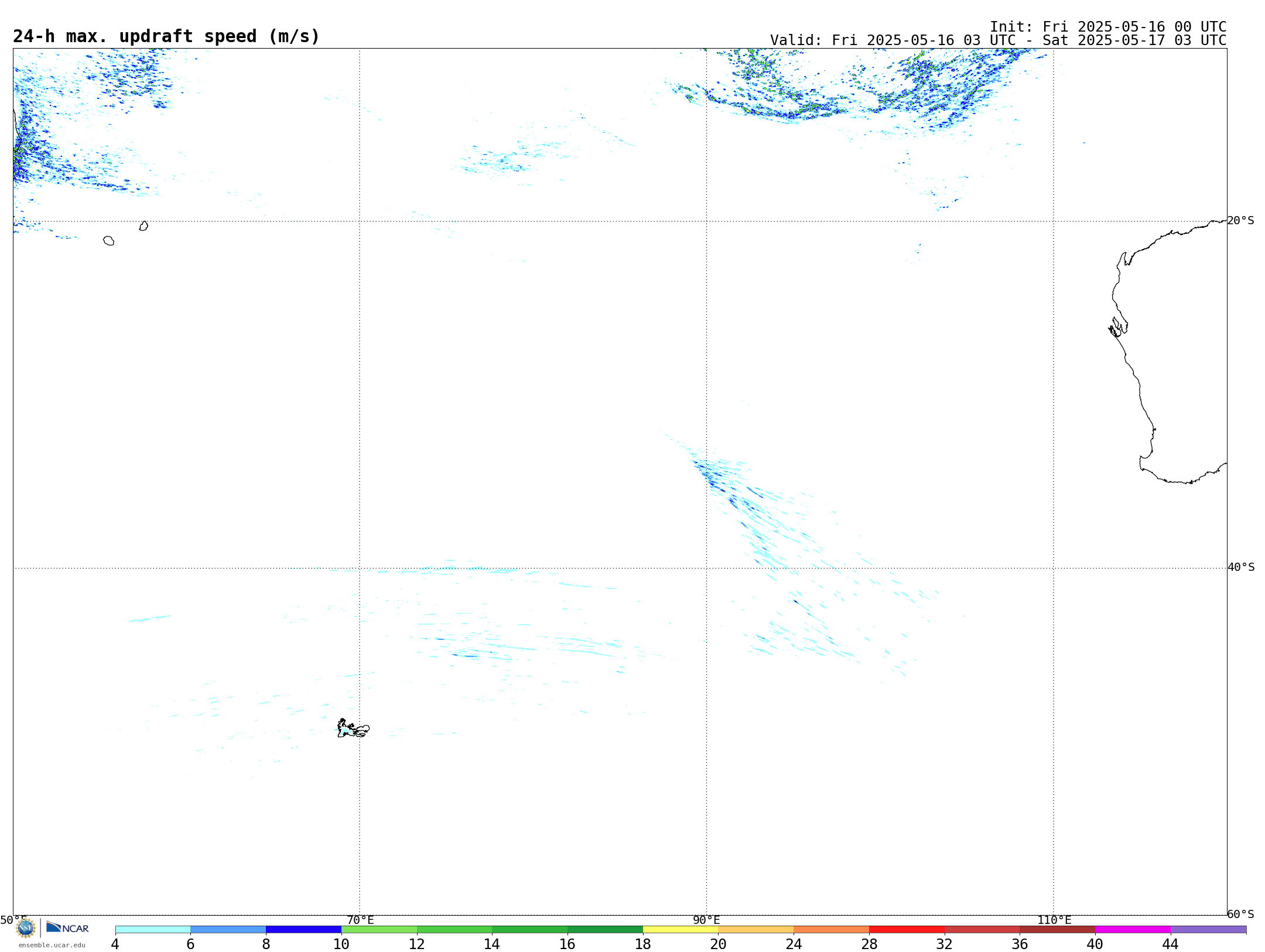The width and height of the screenshot is (1265, 952).
Task: Click the colorbar tick value 18
Action: pyautogui.click(x=643, y=944)
